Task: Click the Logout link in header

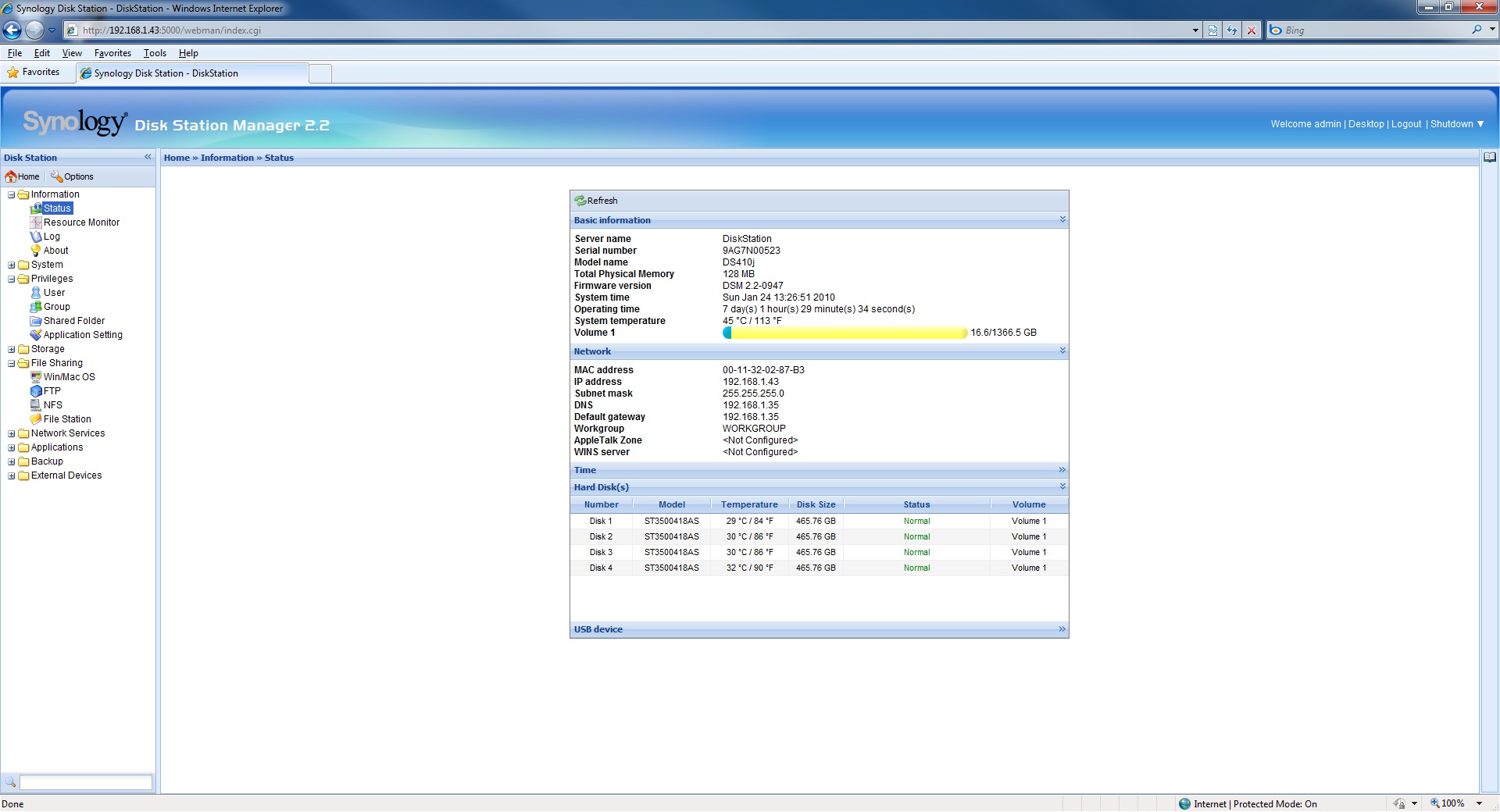Action: click(1406, 124)
